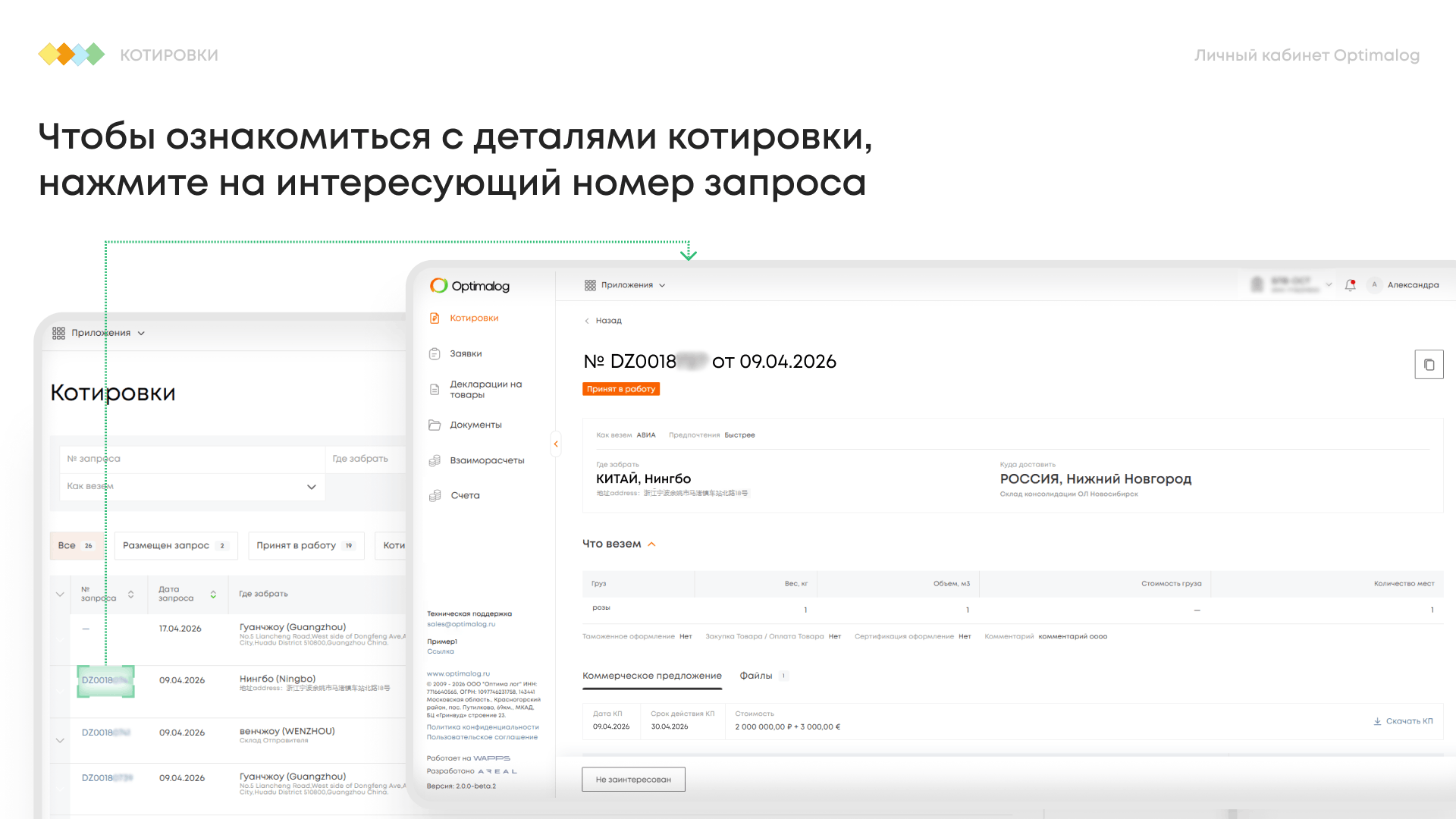Viewport: 1456px width, 819px height.
Task: Click the copy quotation icon button
Action: tap(1429, 365)
